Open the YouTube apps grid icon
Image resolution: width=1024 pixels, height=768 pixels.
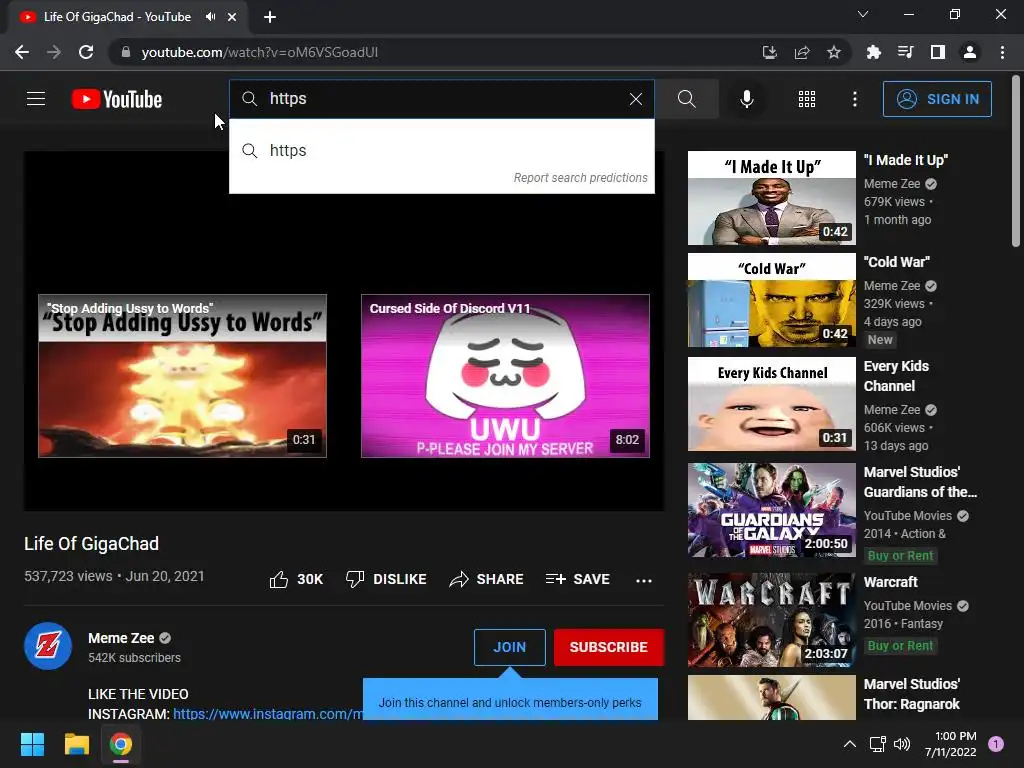coord(807,99)
